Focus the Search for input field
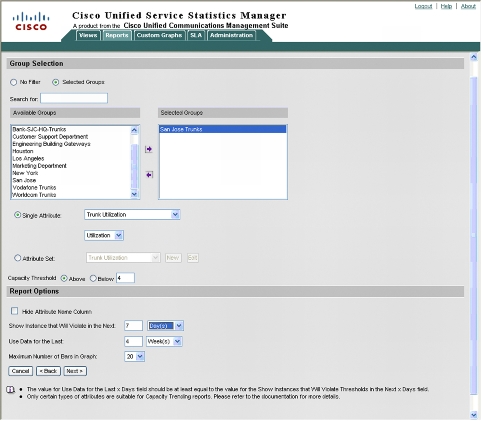Image resolution: width=482 pixels, height=421 pixels. point(74,98)
